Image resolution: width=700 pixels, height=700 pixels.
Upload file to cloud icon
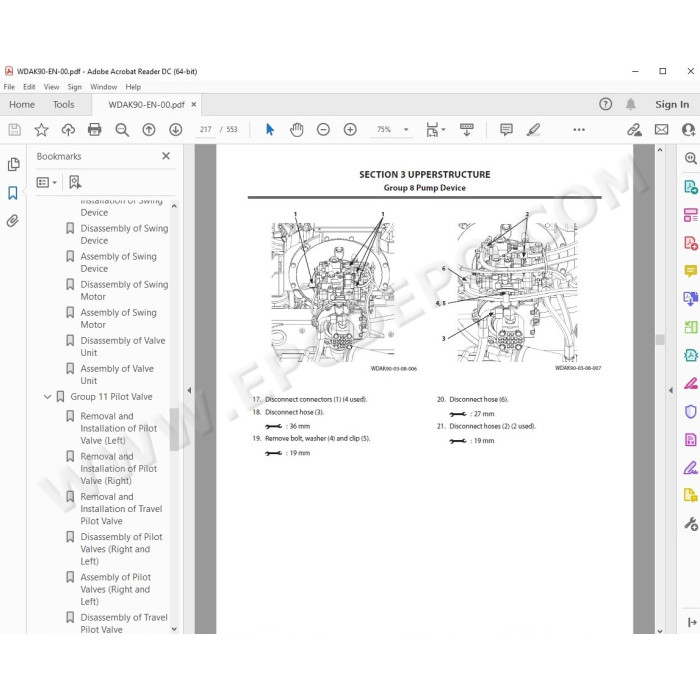[x=68, y=130]
